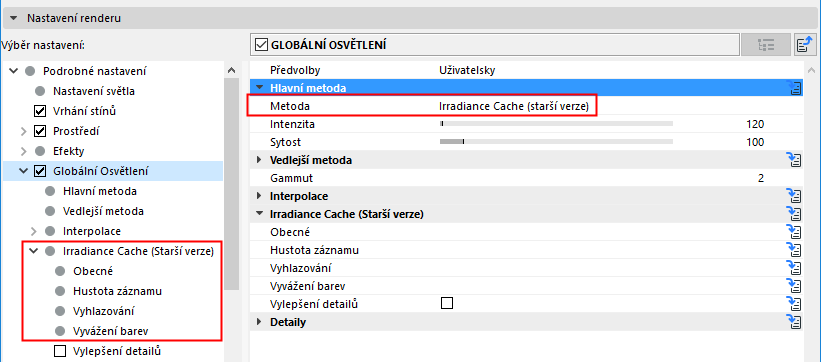Image resolution: width=821 pixels, height=362 pixels.
Task: Collapse the Globální Osvětlení tree node
Action: [x=24, y=171]
